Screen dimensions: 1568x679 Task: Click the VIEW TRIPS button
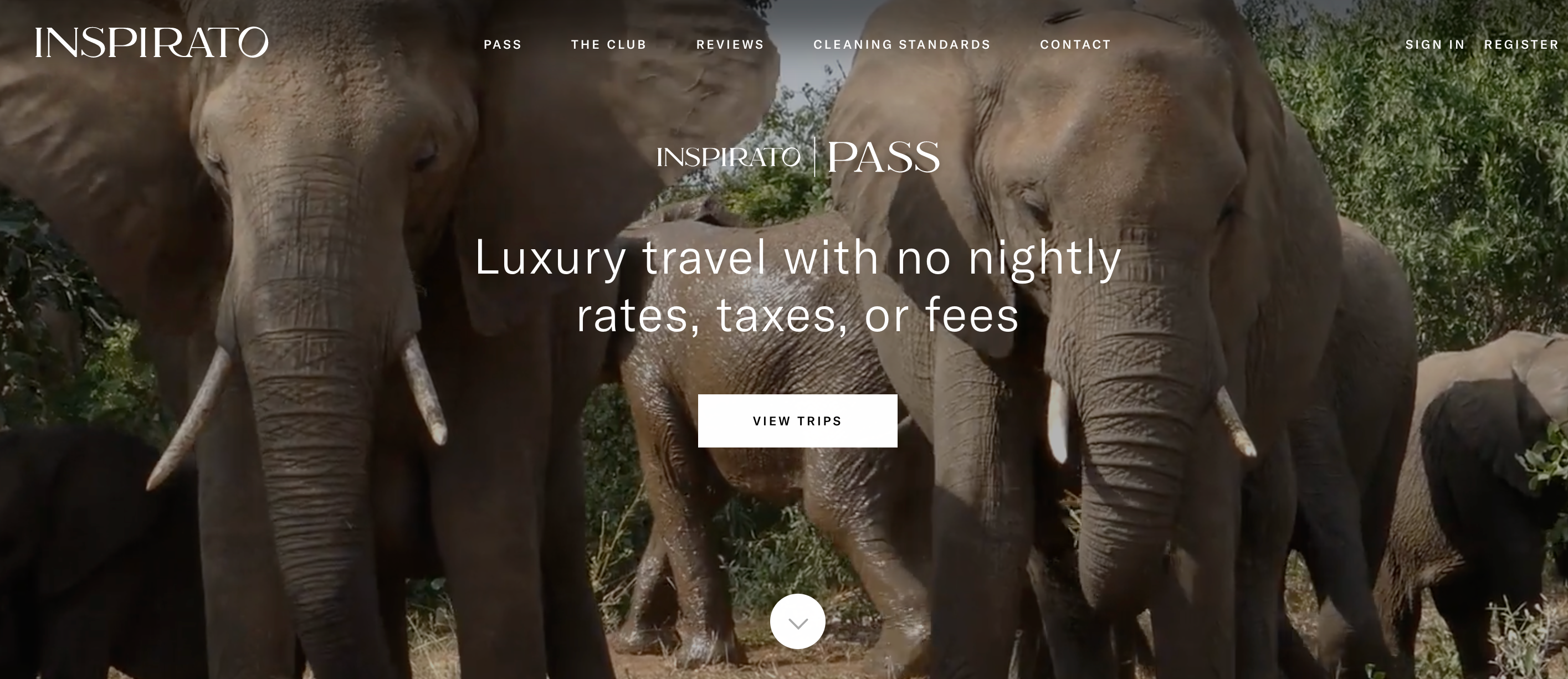tap(797, 421)
